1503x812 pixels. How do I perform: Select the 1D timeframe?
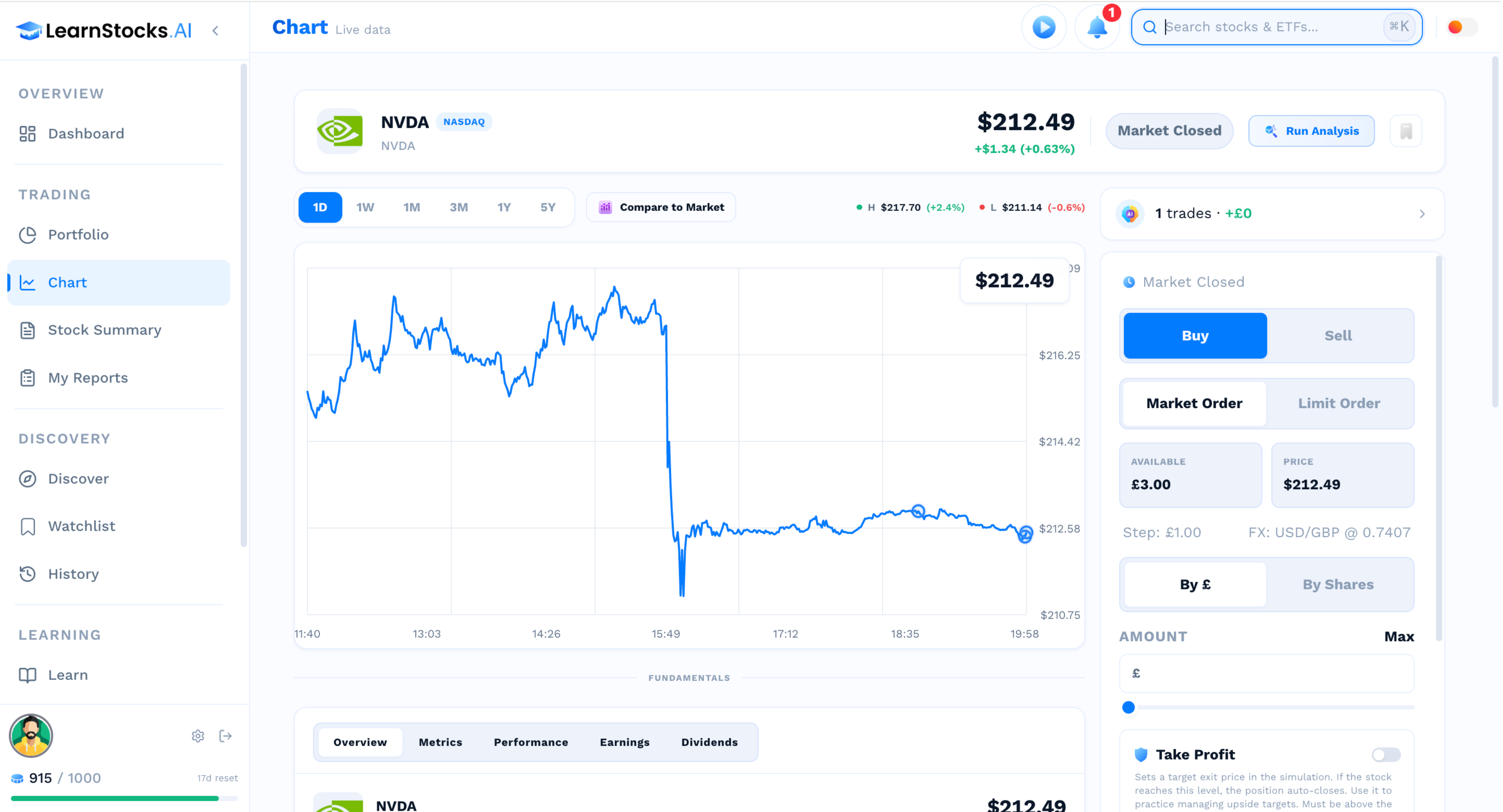[x=320, y=207]
